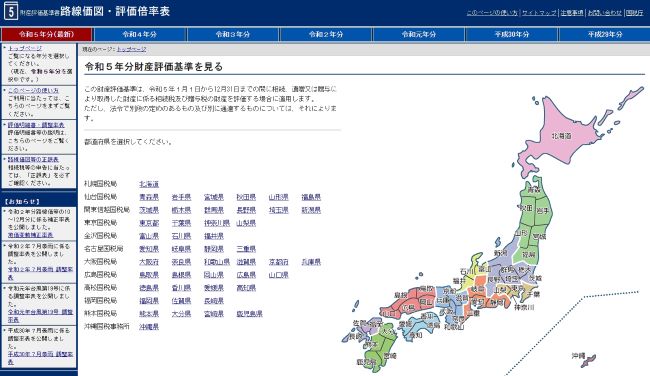
Task: Select 沖縄県 in the prefecture list
Action: click(x=149, y=327)
